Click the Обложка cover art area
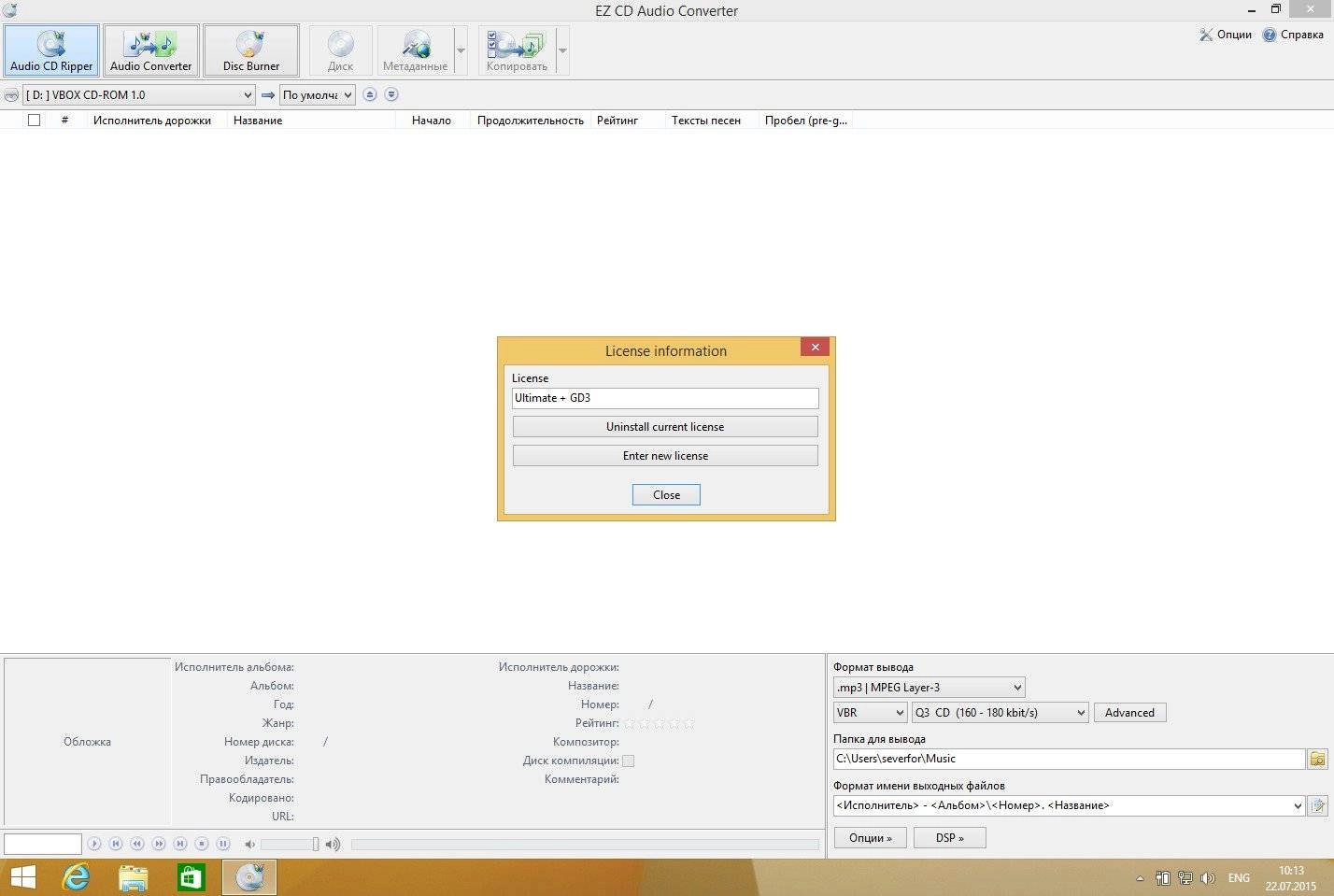Viewport: 1334px width, 896px height. tap(87, 742)
